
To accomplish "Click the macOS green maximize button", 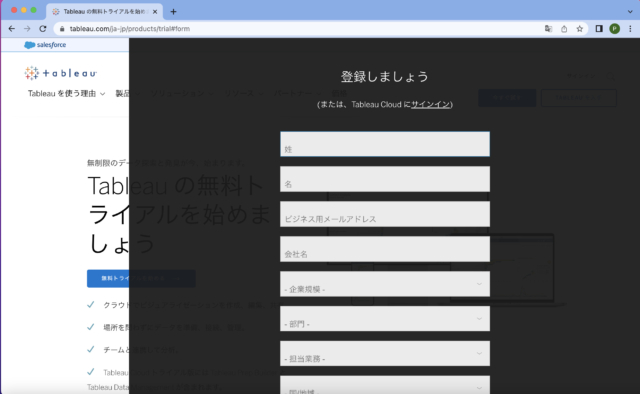I will click(x=33, y=10).
